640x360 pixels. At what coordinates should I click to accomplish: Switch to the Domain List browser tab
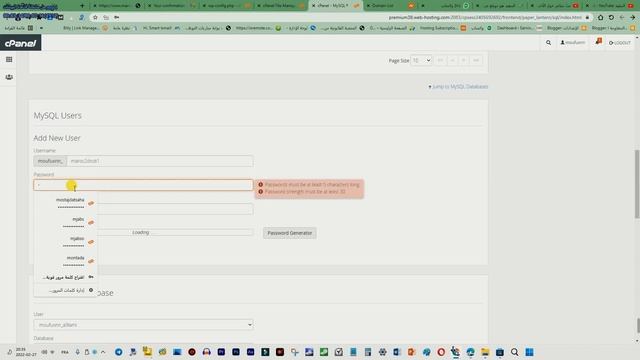coord(390,6)
